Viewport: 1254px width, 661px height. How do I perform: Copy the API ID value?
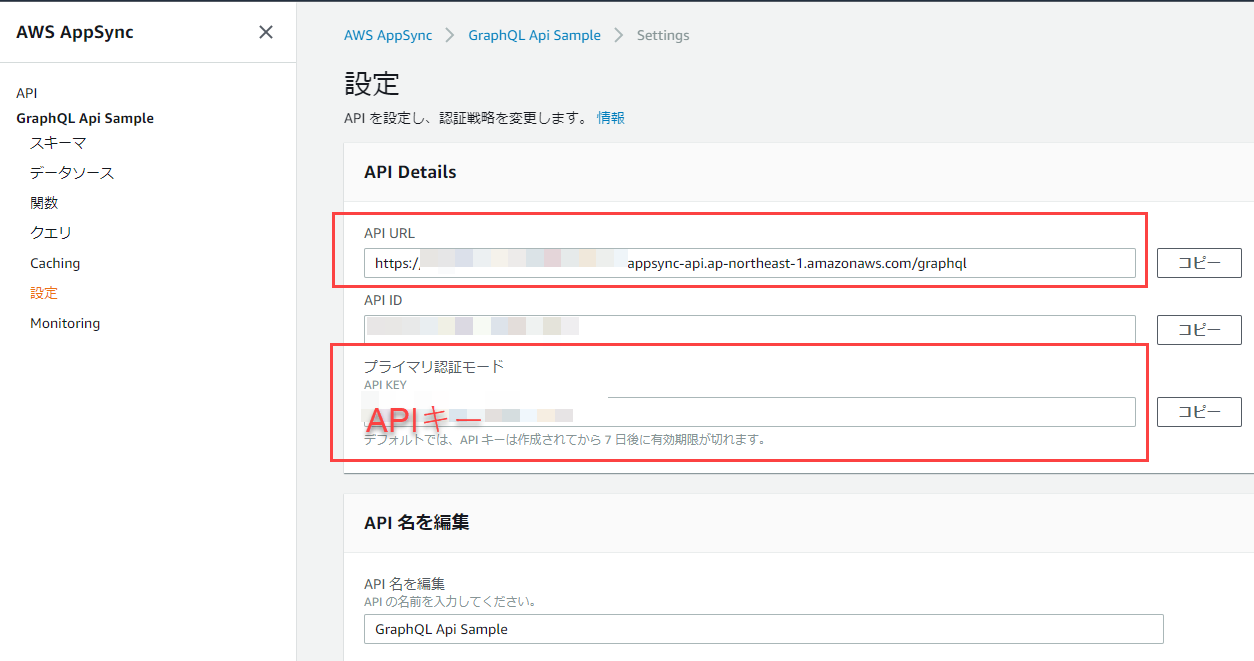(1198, 329)
